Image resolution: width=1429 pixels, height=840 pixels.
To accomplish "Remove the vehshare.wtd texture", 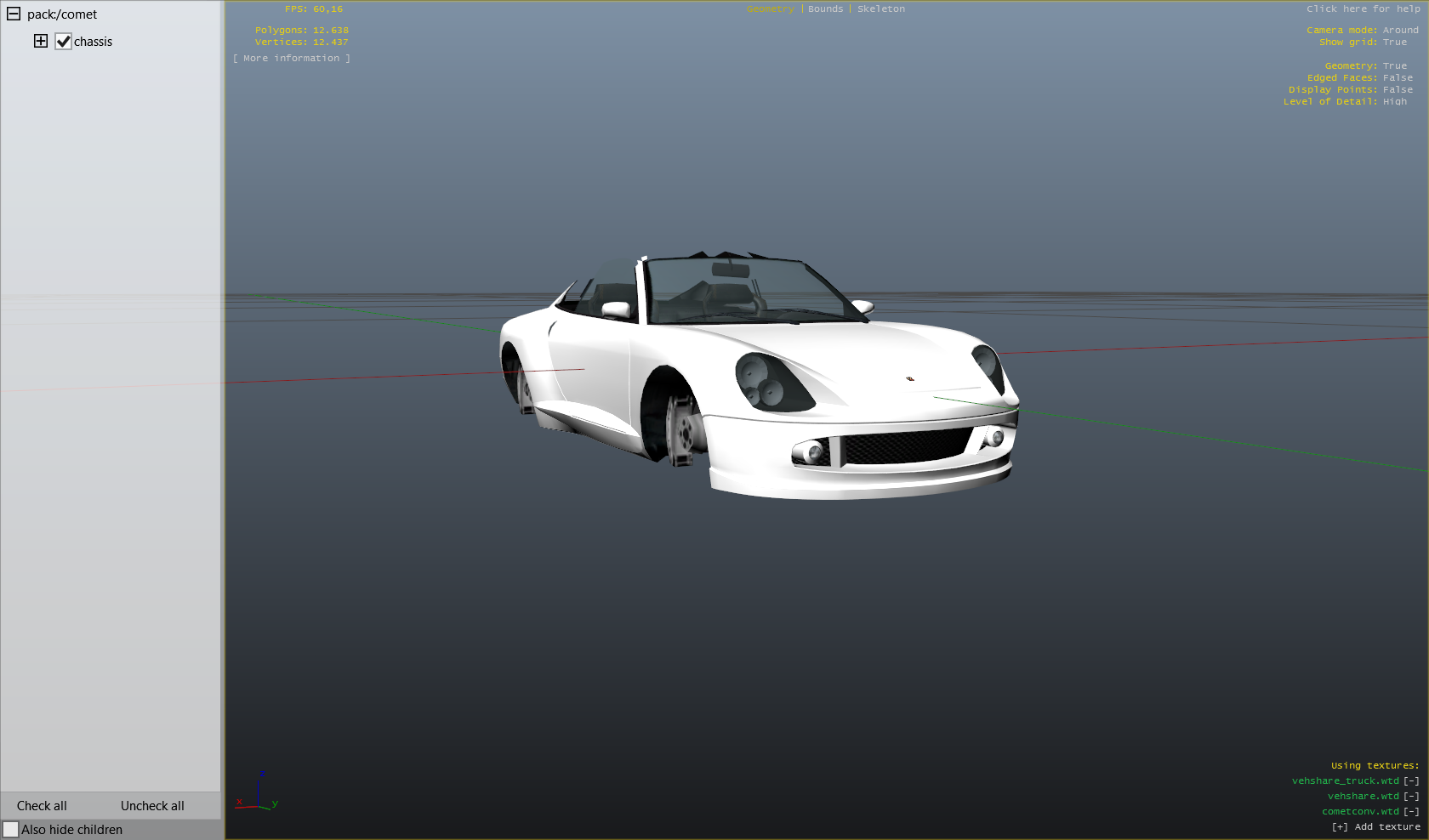I will pyautogui.click(x=1411, y=797).
